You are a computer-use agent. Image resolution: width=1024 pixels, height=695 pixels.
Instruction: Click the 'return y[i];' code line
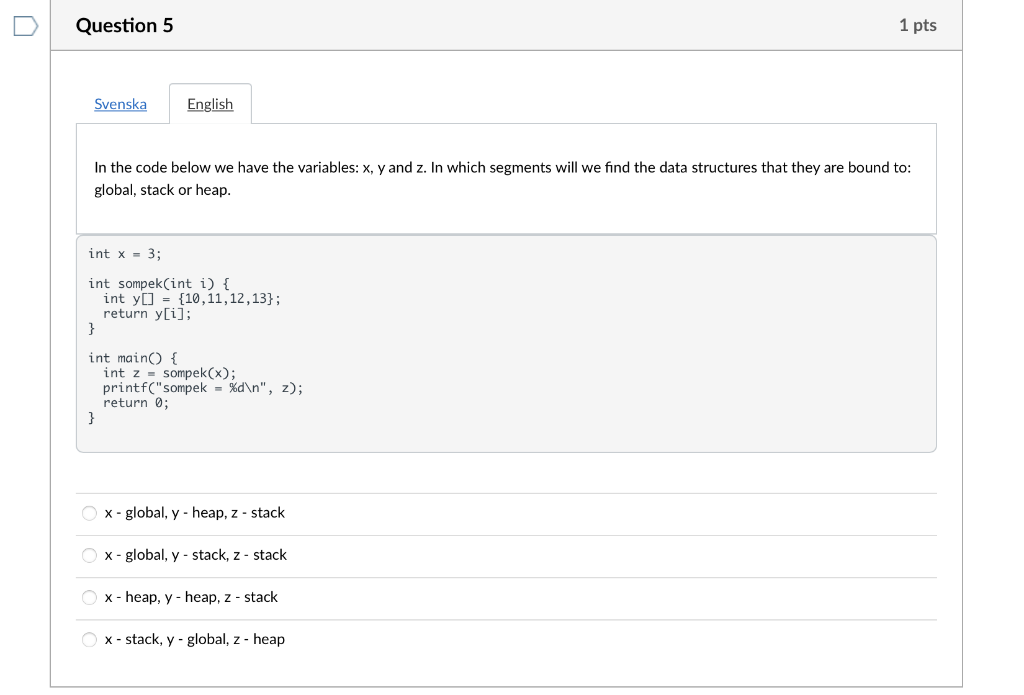(147, 314)
